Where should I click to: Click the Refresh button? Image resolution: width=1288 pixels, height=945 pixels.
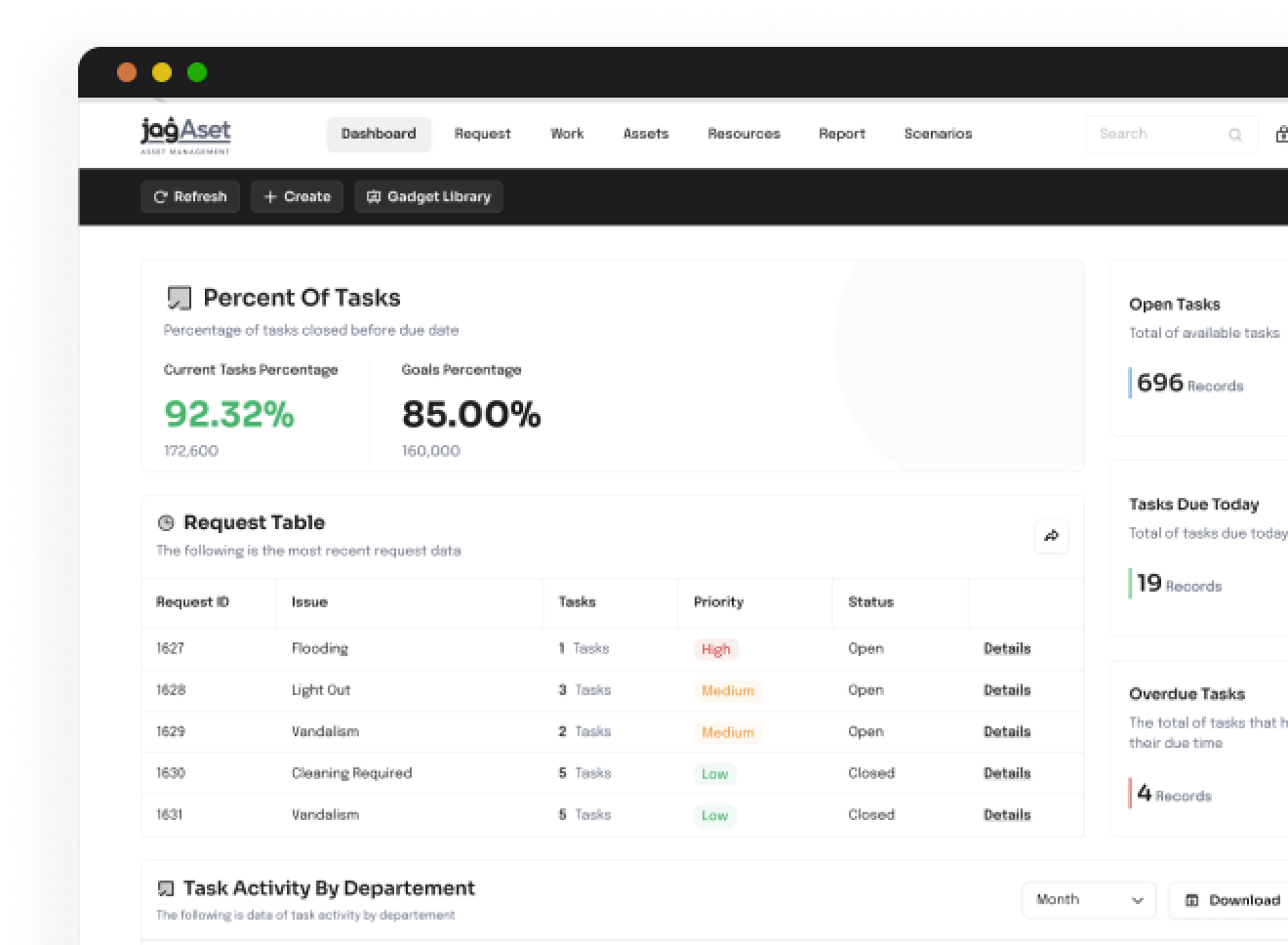coord(190,196)
